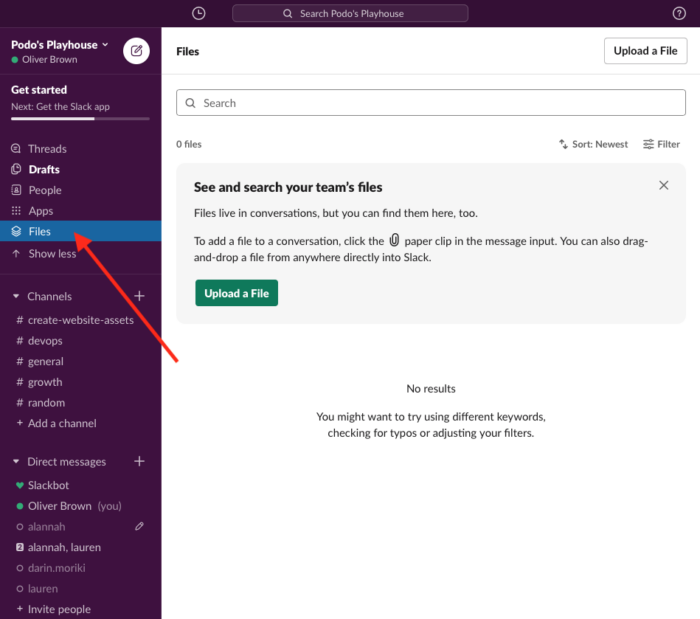Click plus icon next to Channels
700x619 pixels.
coord(140,296)
